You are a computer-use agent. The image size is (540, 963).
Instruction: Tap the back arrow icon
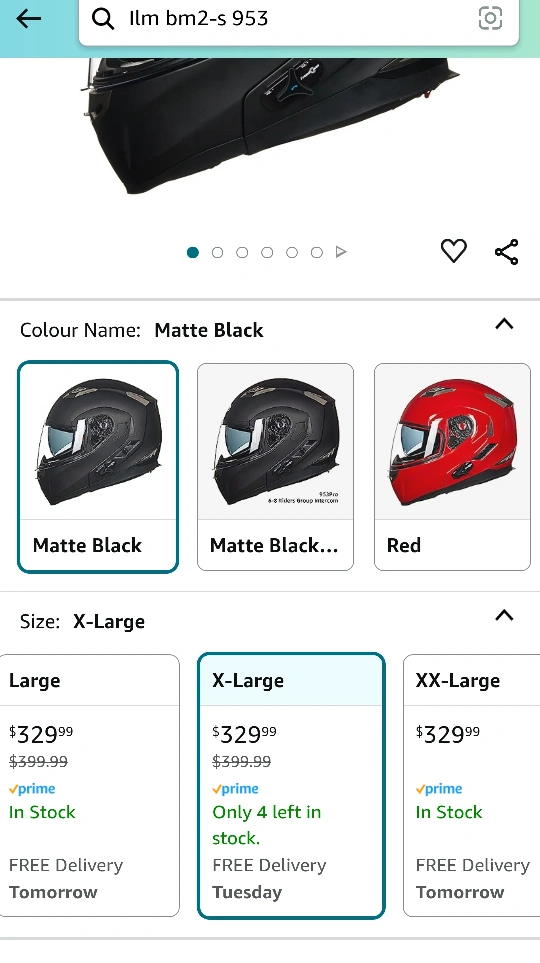pos(28,18)
